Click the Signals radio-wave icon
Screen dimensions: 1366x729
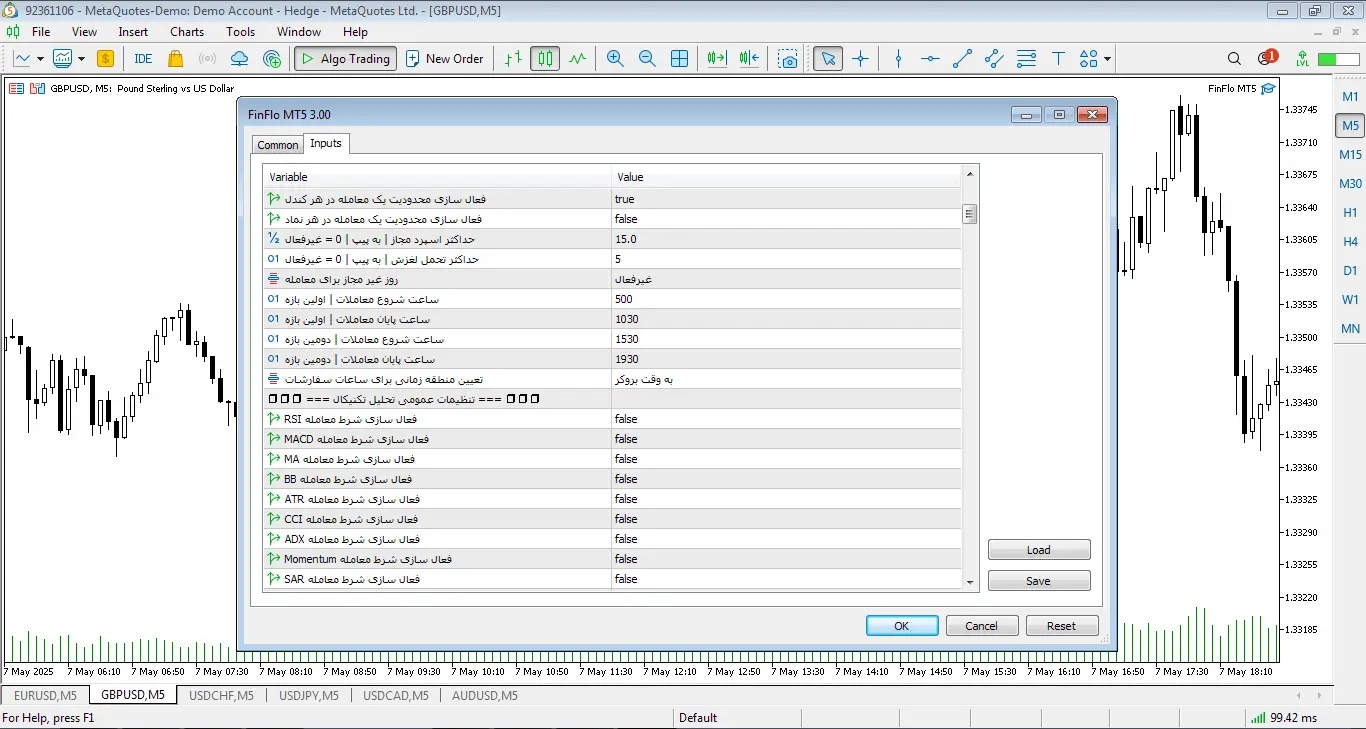point(207,59)
